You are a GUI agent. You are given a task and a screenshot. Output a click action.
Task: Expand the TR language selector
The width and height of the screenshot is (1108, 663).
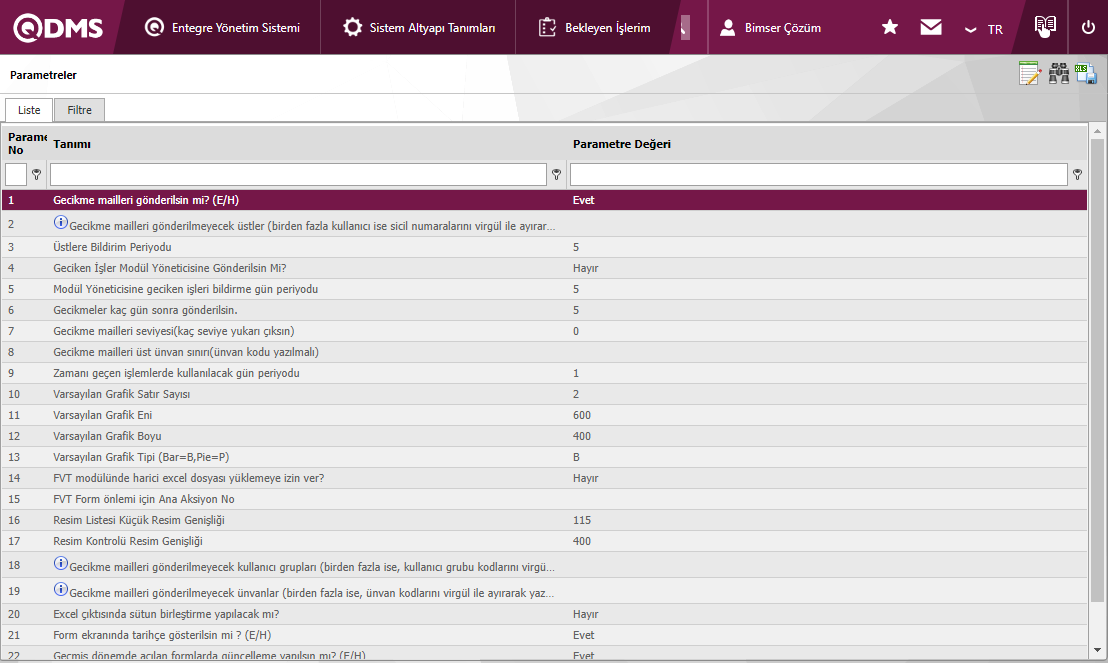coord(983,29)
